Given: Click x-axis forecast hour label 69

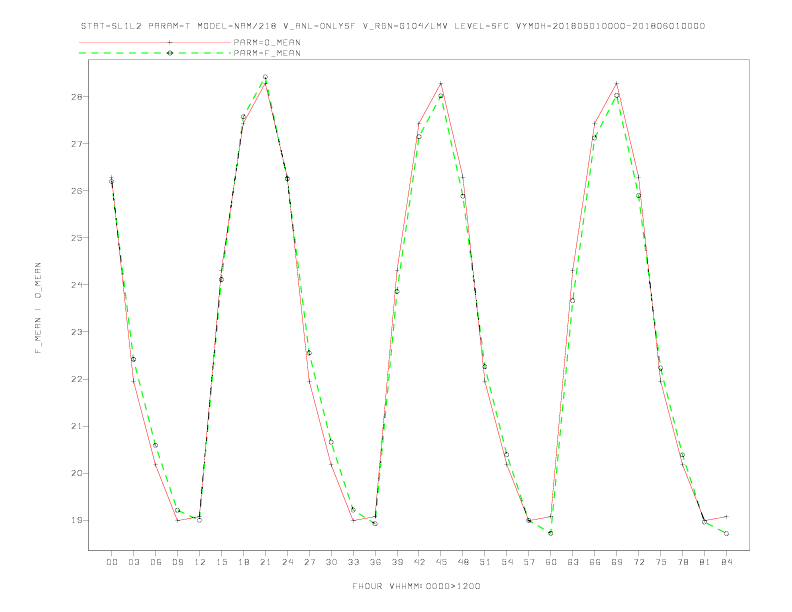Looking at the screenshot, I should 617,562.
